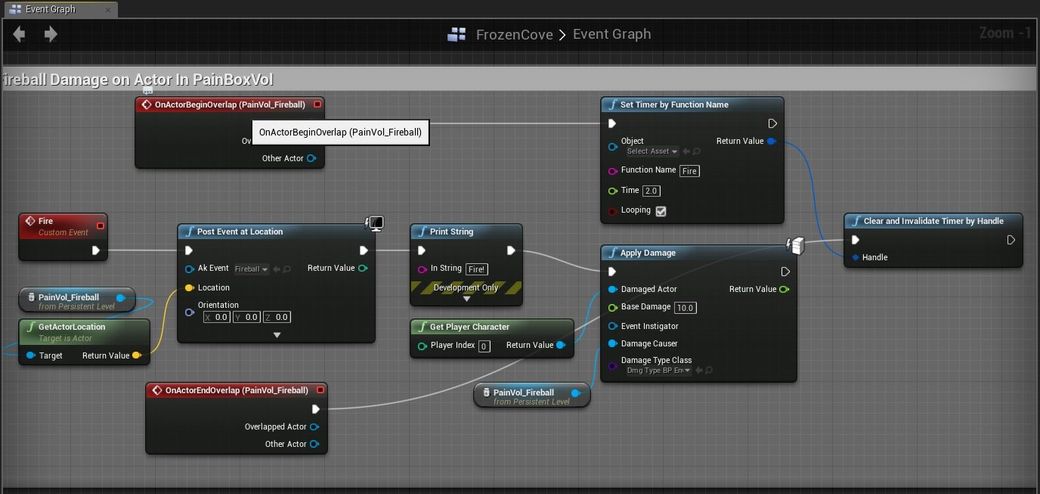The image size is (1040, 494).
Task: Click the Event Instigator pin
Action: pyautogui.click(x=613, y=326)
